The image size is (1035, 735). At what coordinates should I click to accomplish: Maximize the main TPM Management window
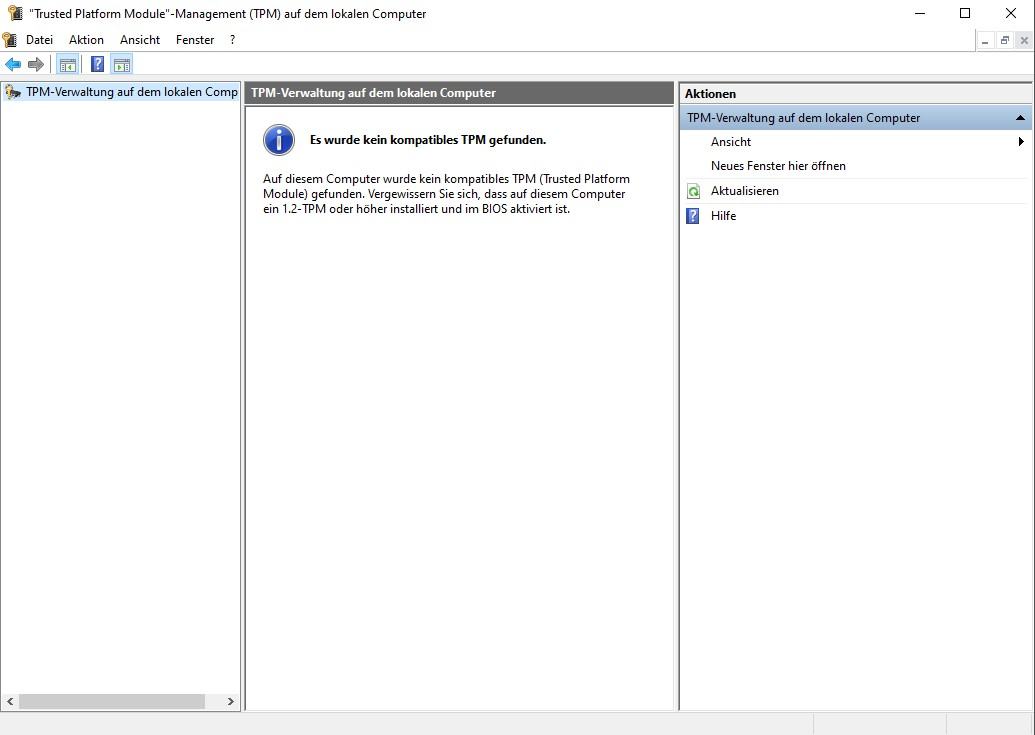(x=965, y=13)
